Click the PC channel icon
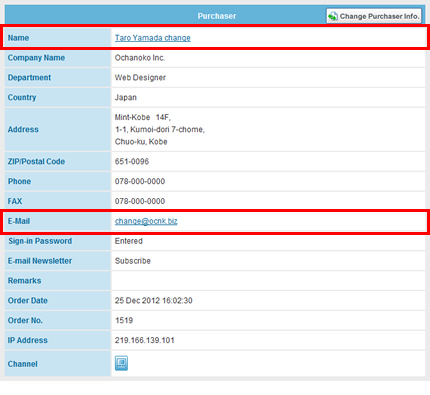Screen dimensions: 430x395 (121, 363)
